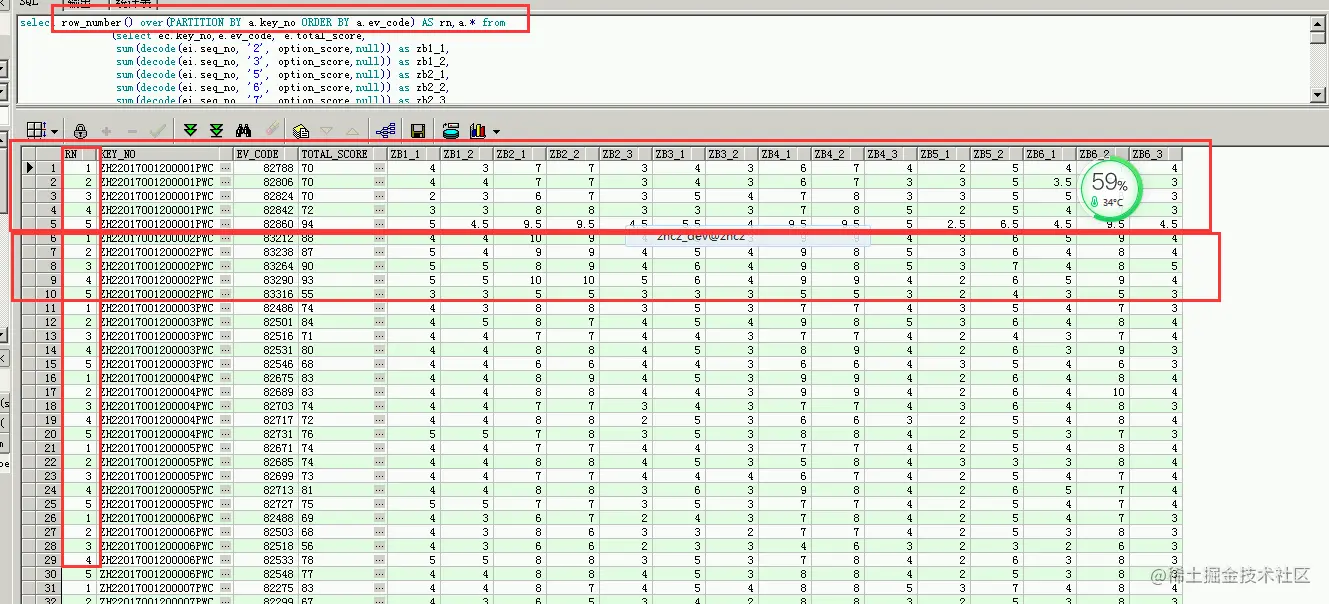Click the delete record minus icon
This screenshot has width=1329, height=604.
(x=131, y=130)
